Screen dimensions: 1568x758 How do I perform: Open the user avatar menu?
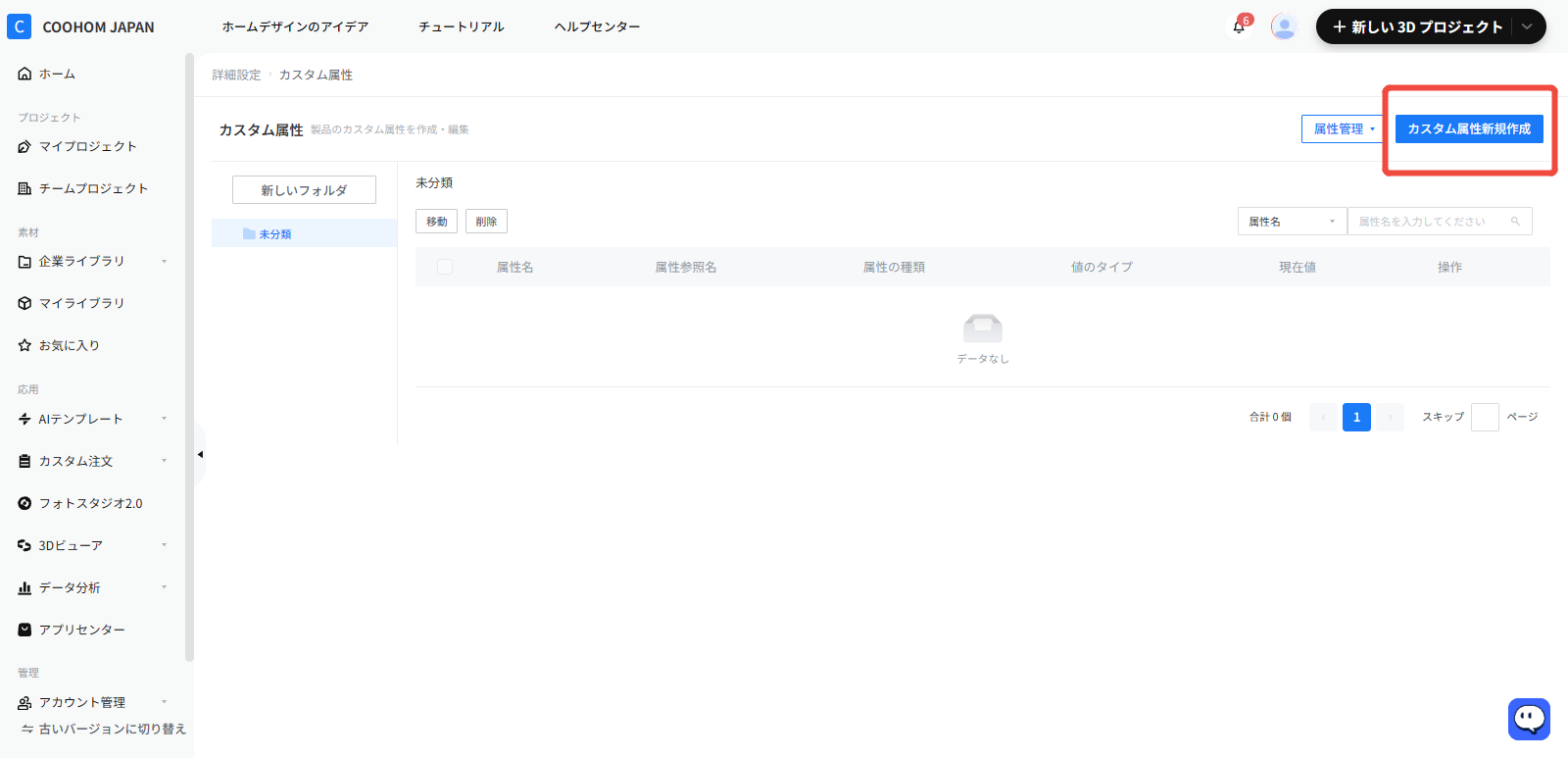(1284, 26)
